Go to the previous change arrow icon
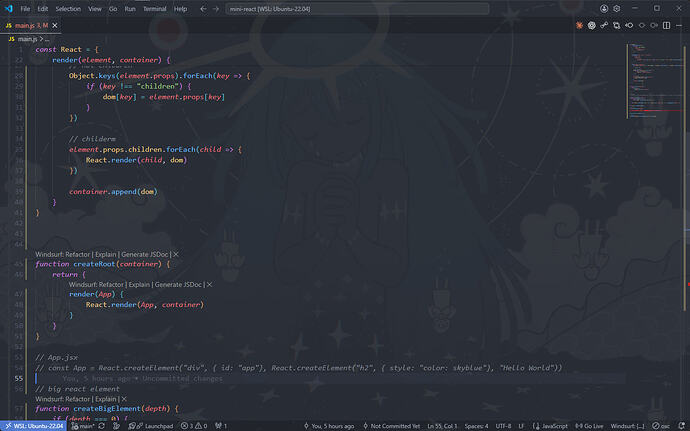 pos(629,26)
